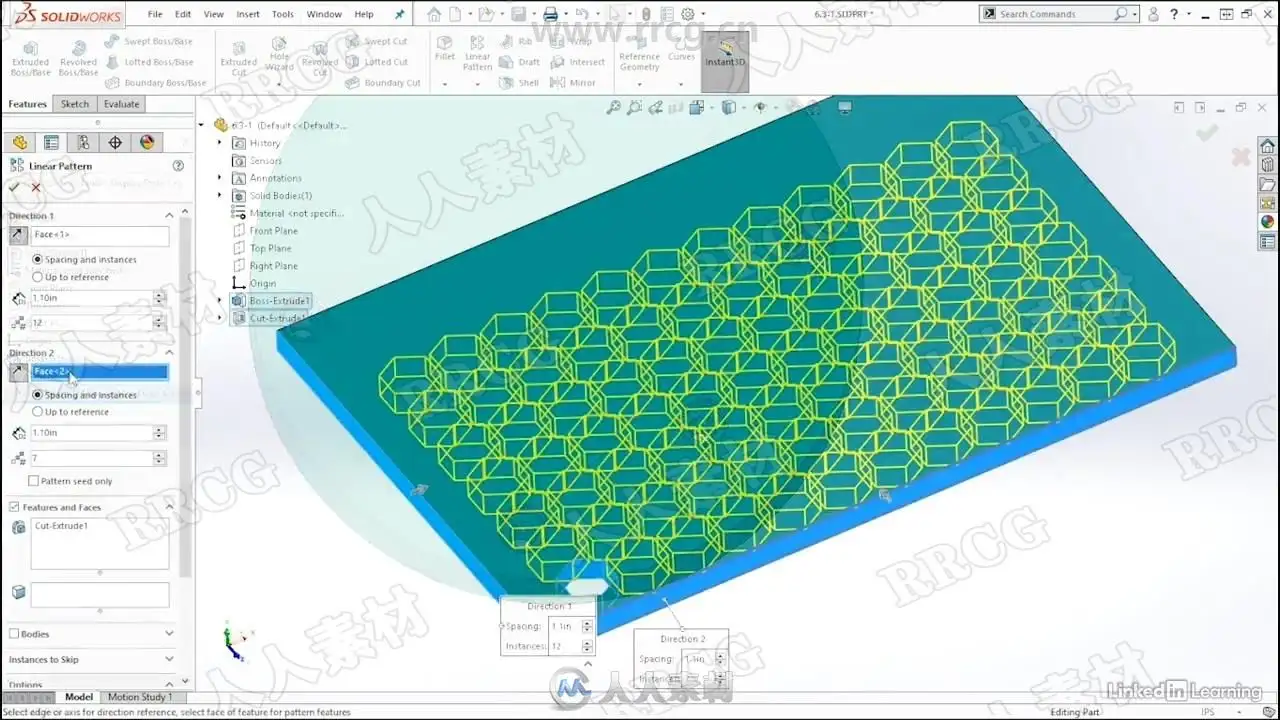Reverse Direction 2 with arrow button
This screenshot has width=1280, height=720.
[x=19, y=372]
